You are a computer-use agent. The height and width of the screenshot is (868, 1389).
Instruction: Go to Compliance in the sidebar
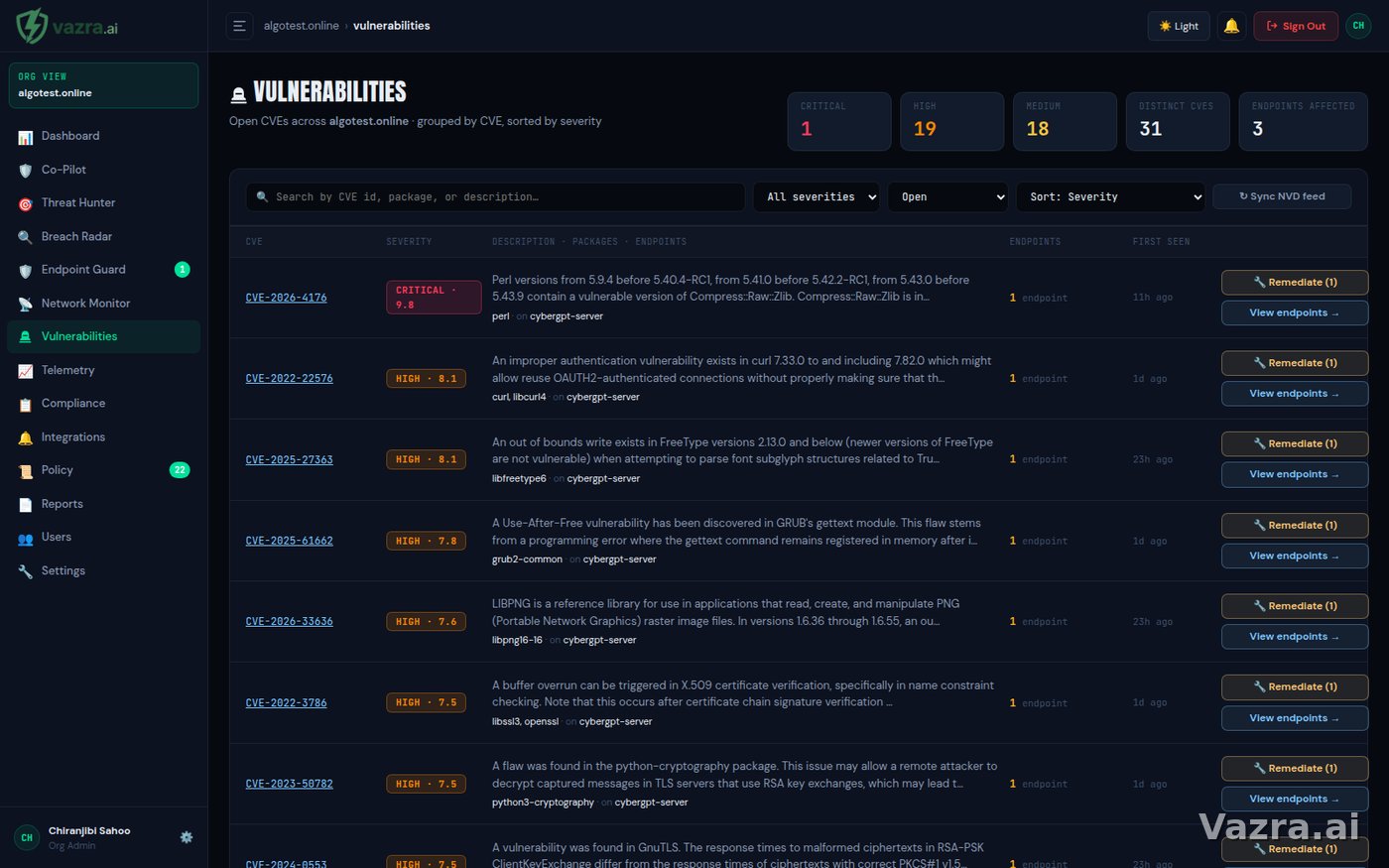[x=103, y=404]
